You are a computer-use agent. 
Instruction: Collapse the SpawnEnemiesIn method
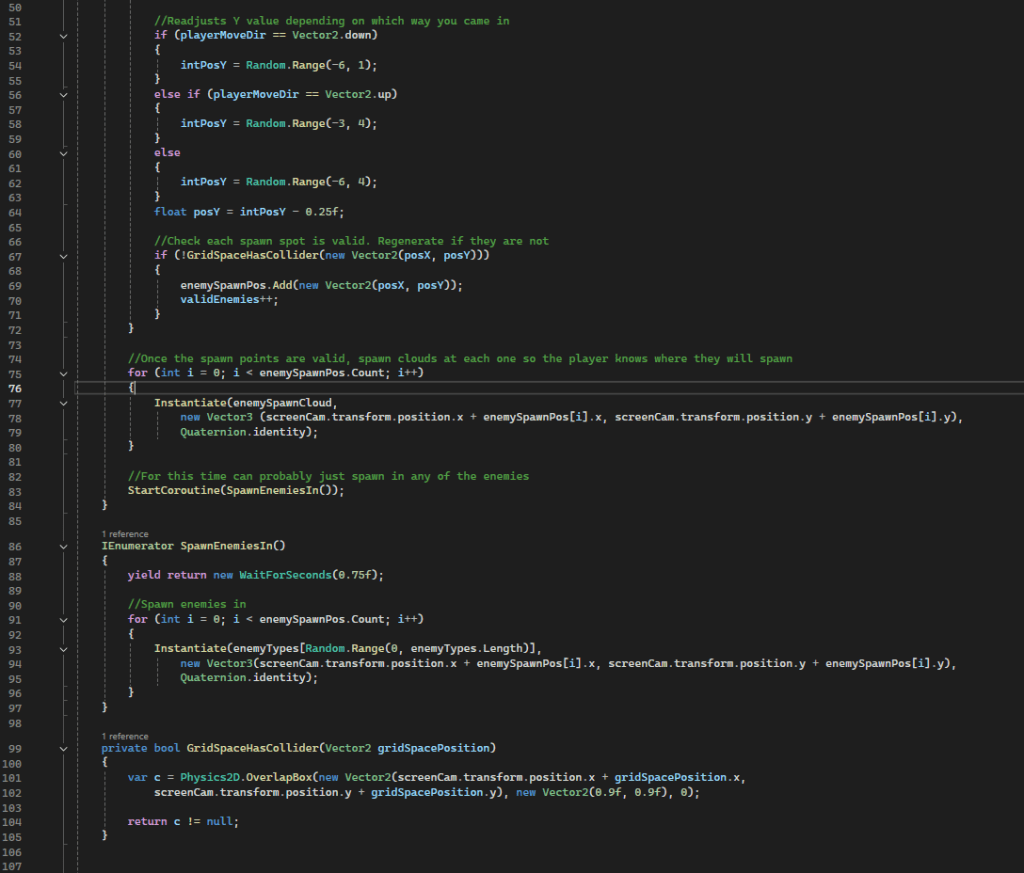65,546
